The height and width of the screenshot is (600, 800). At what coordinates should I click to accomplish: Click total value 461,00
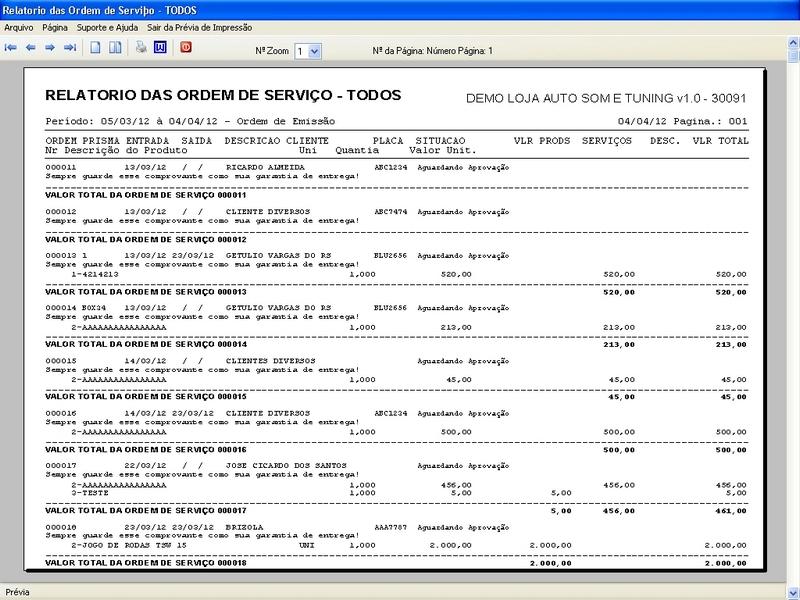coord(731,511)
